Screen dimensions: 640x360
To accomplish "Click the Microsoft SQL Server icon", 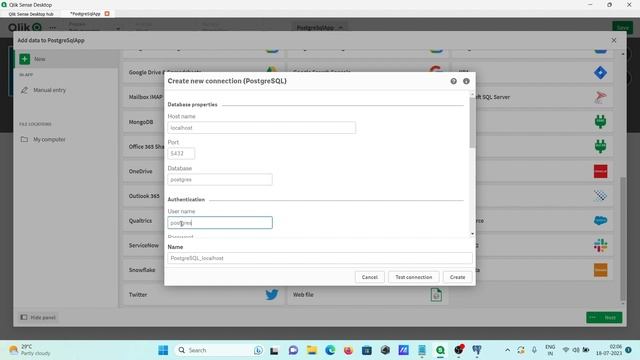I will coord(600,97).
